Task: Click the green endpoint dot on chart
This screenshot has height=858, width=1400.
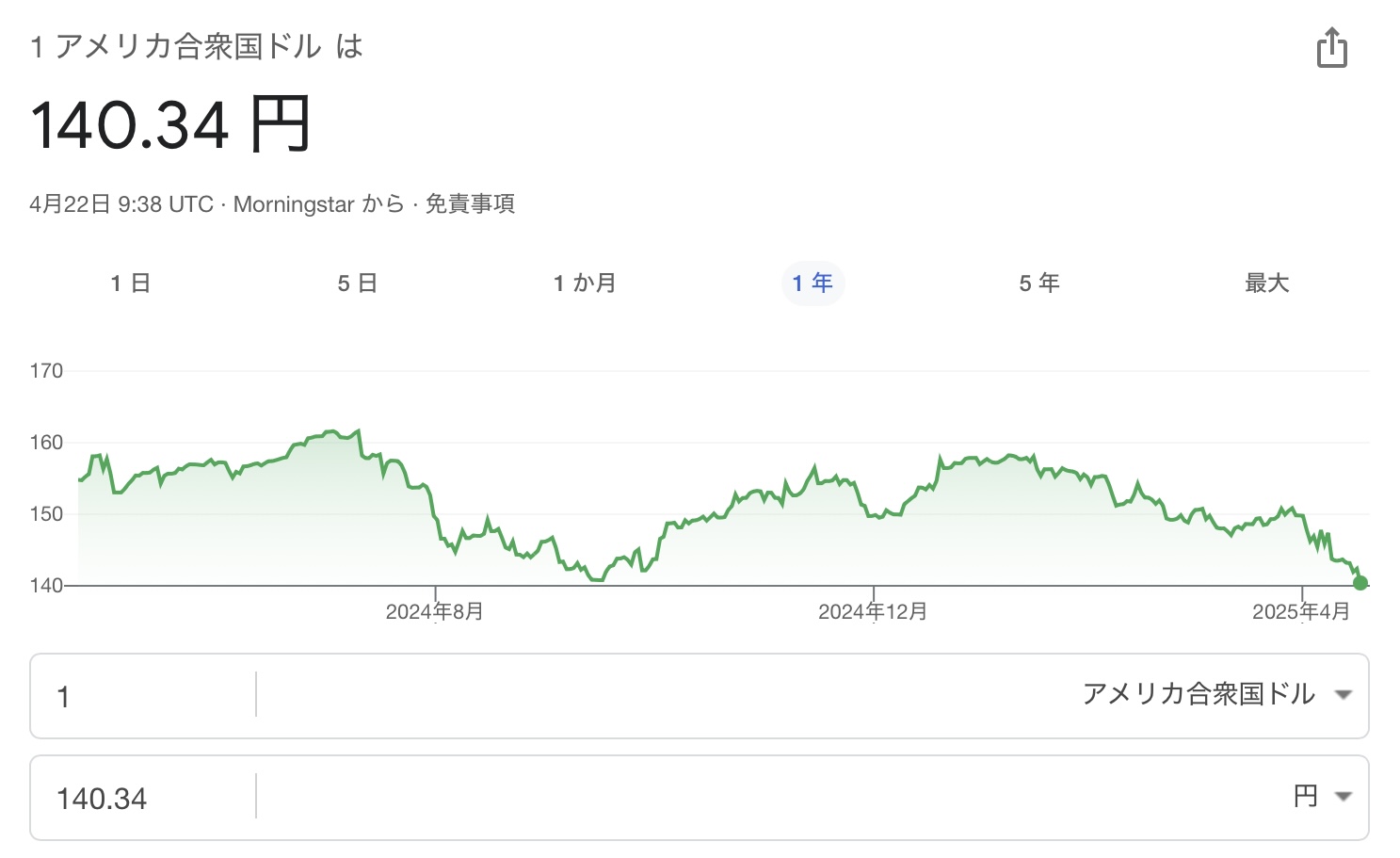Action: tap(1360, 584)
